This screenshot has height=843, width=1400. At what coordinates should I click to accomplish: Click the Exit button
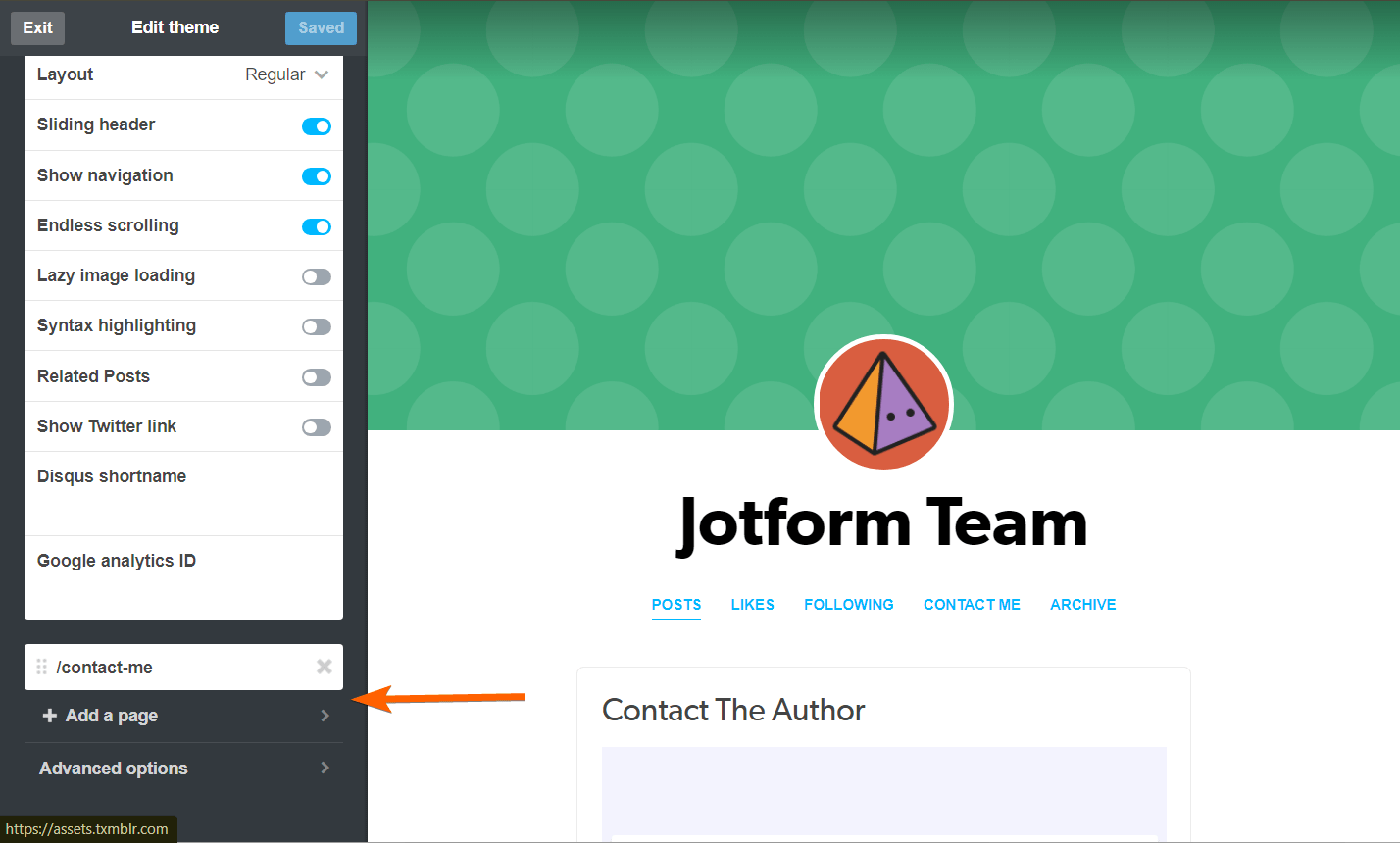(x=38, y=27)
